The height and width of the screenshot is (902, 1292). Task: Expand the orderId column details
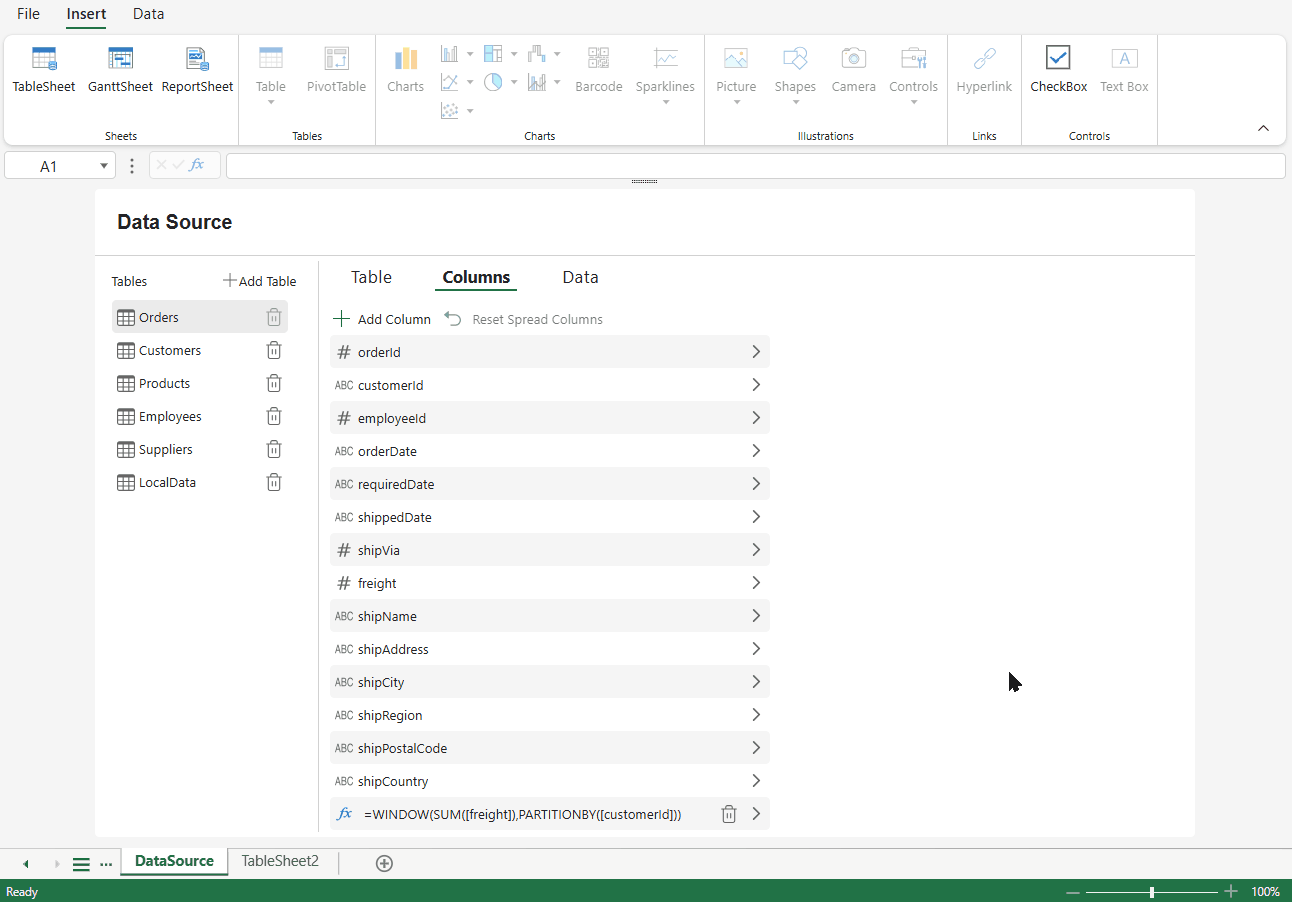(756, 352)
